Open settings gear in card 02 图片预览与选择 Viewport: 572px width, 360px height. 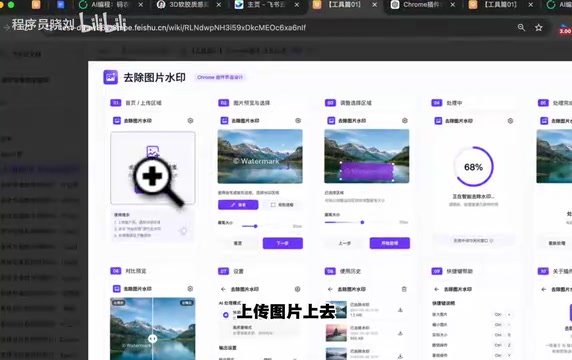298,120
